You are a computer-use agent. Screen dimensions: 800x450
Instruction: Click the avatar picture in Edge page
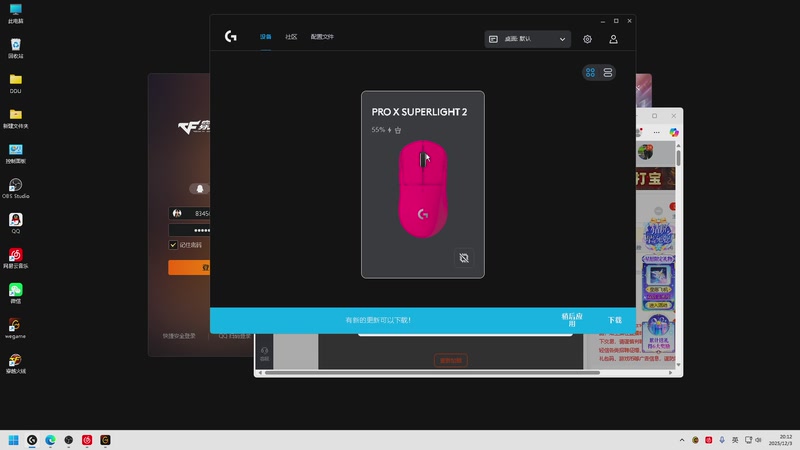(645, 152)
